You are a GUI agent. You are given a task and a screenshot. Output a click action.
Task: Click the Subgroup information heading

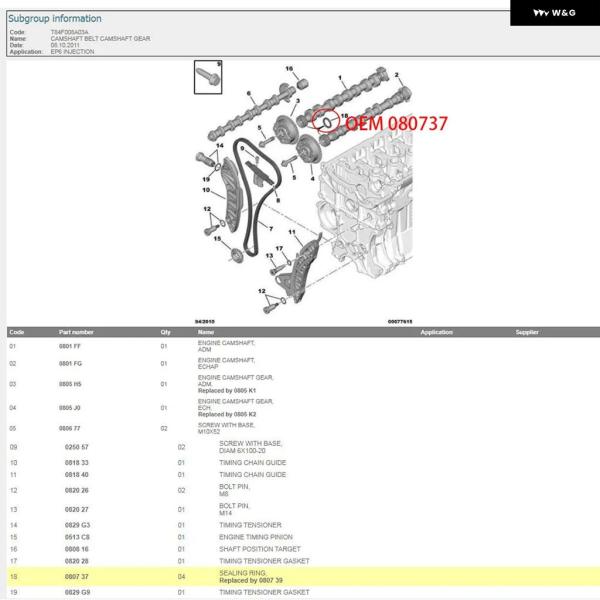[x=54, y=18]
